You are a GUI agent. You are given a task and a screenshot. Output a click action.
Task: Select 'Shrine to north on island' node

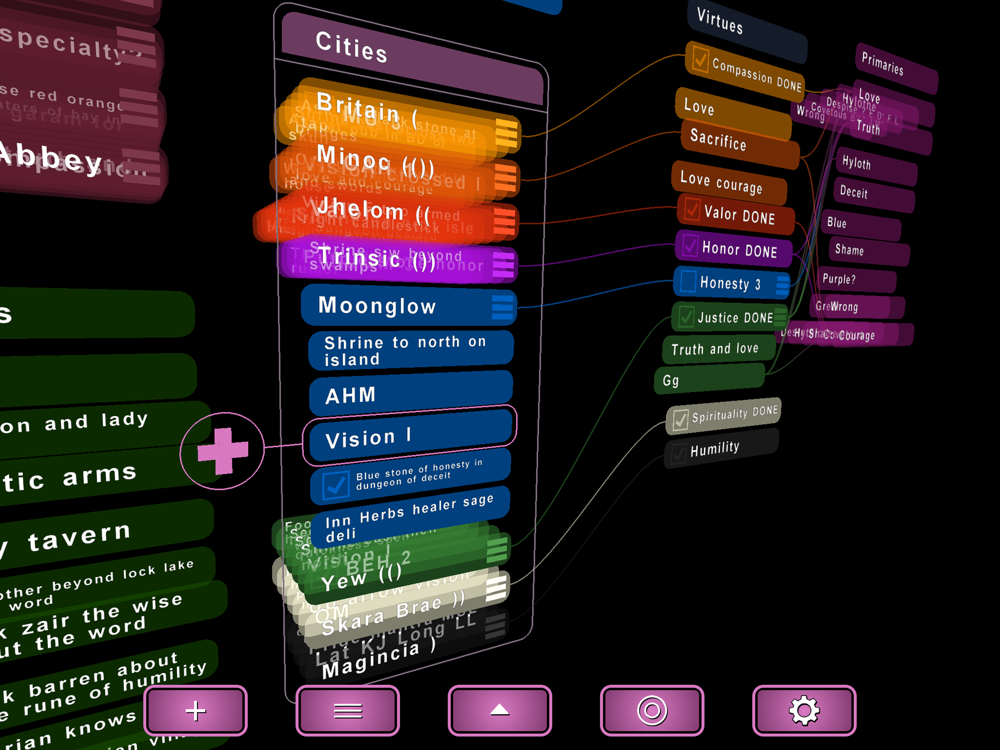[411, 349]
